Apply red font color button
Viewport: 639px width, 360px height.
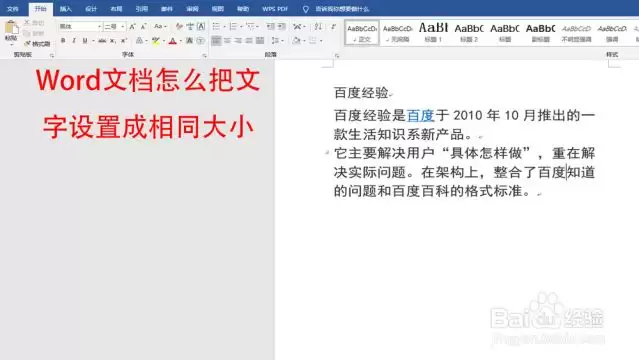click(x=173, y=40)
